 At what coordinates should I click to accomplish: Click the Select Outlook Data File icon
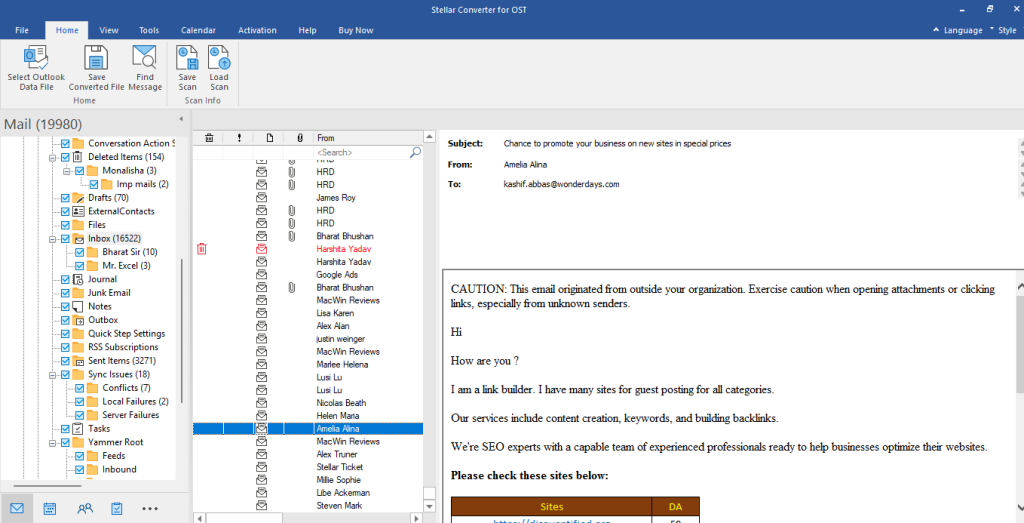coord(36,59)
